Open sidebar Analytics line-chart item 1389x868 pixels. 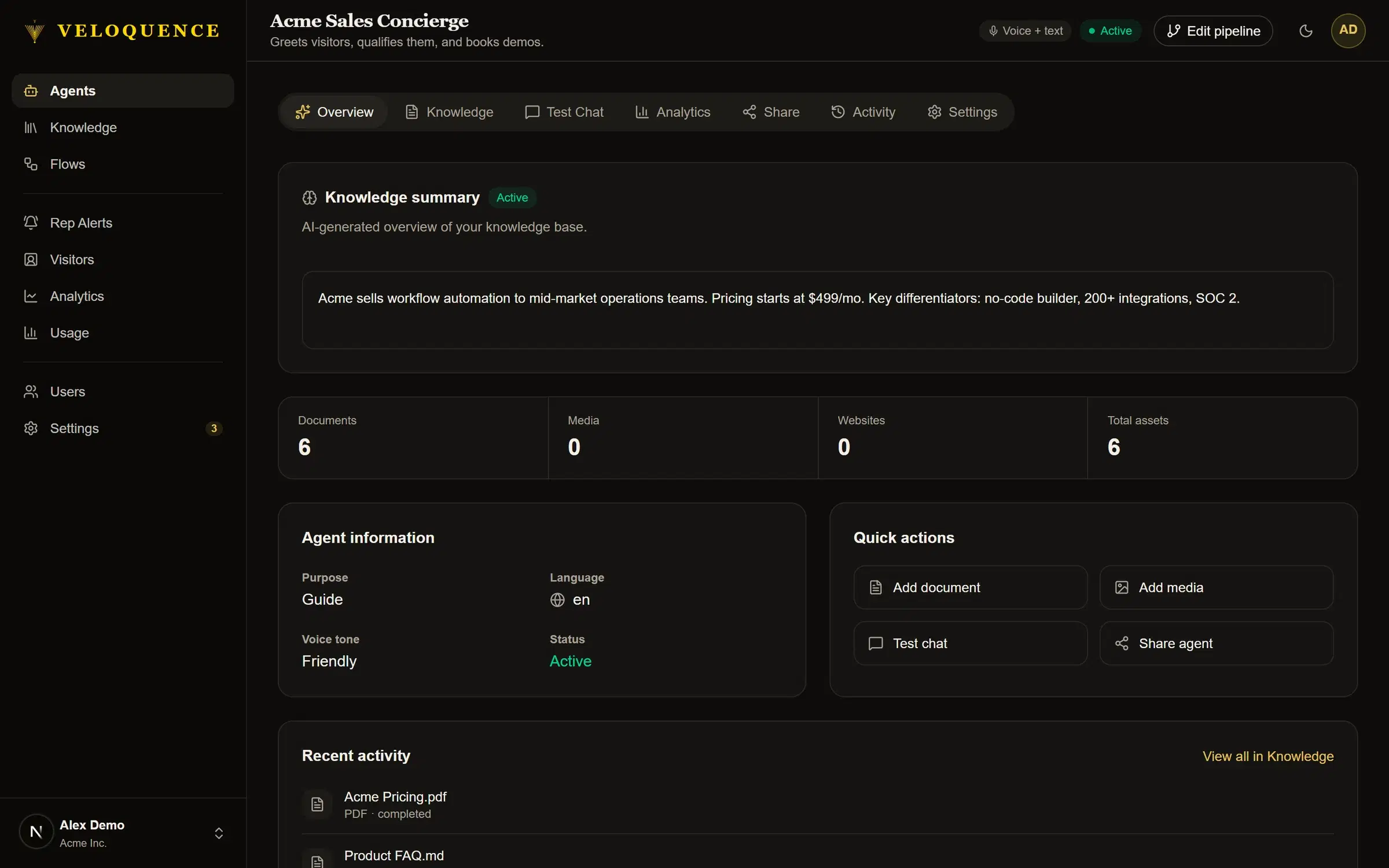[x=123, y=296]
